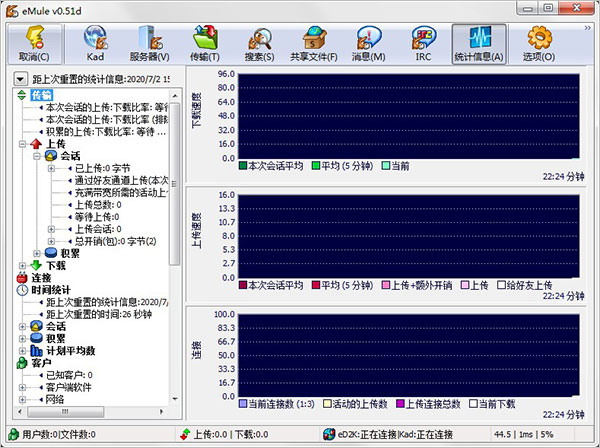This screenshot has width=600, height=448.
Task: Select the 连接 item in the statistics tree
Action: coord(41,277)
